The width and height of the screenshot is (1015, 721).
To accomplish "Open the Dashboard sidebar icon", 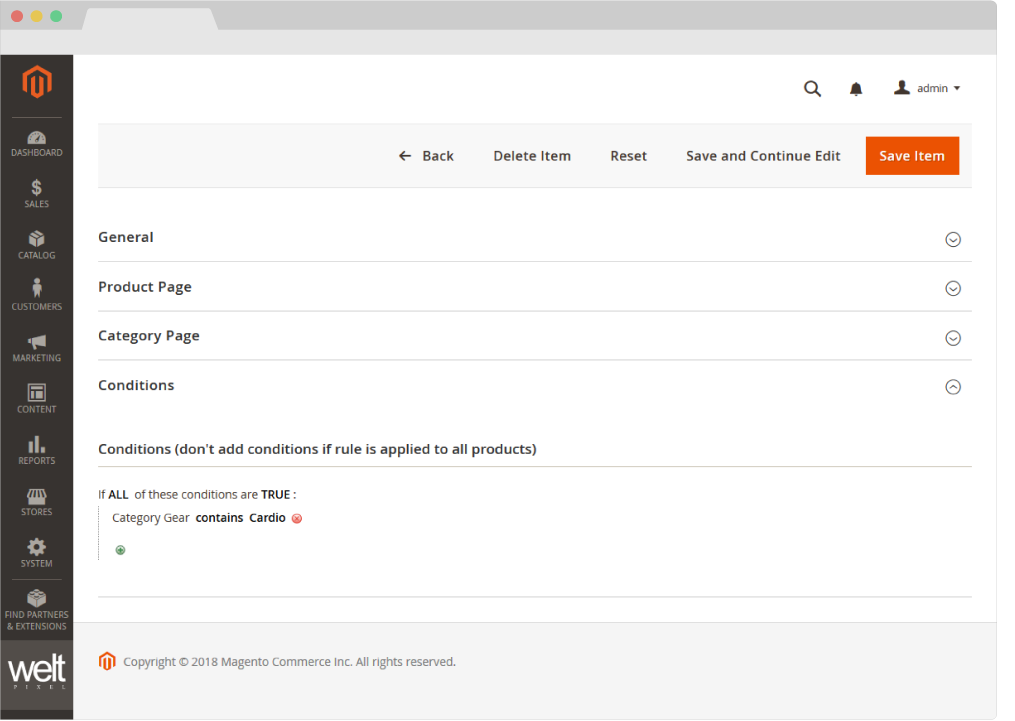I will 37,143.
